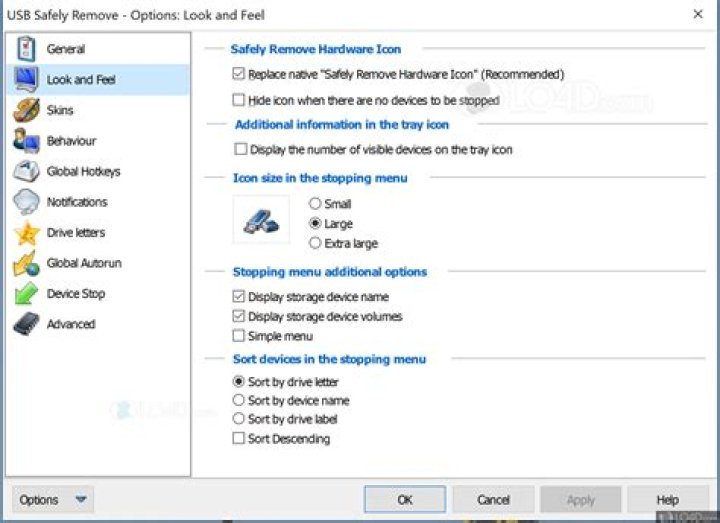720x523 pixels.
Task: Expand the Options dropdown arrow
Action: pos(81,499)
